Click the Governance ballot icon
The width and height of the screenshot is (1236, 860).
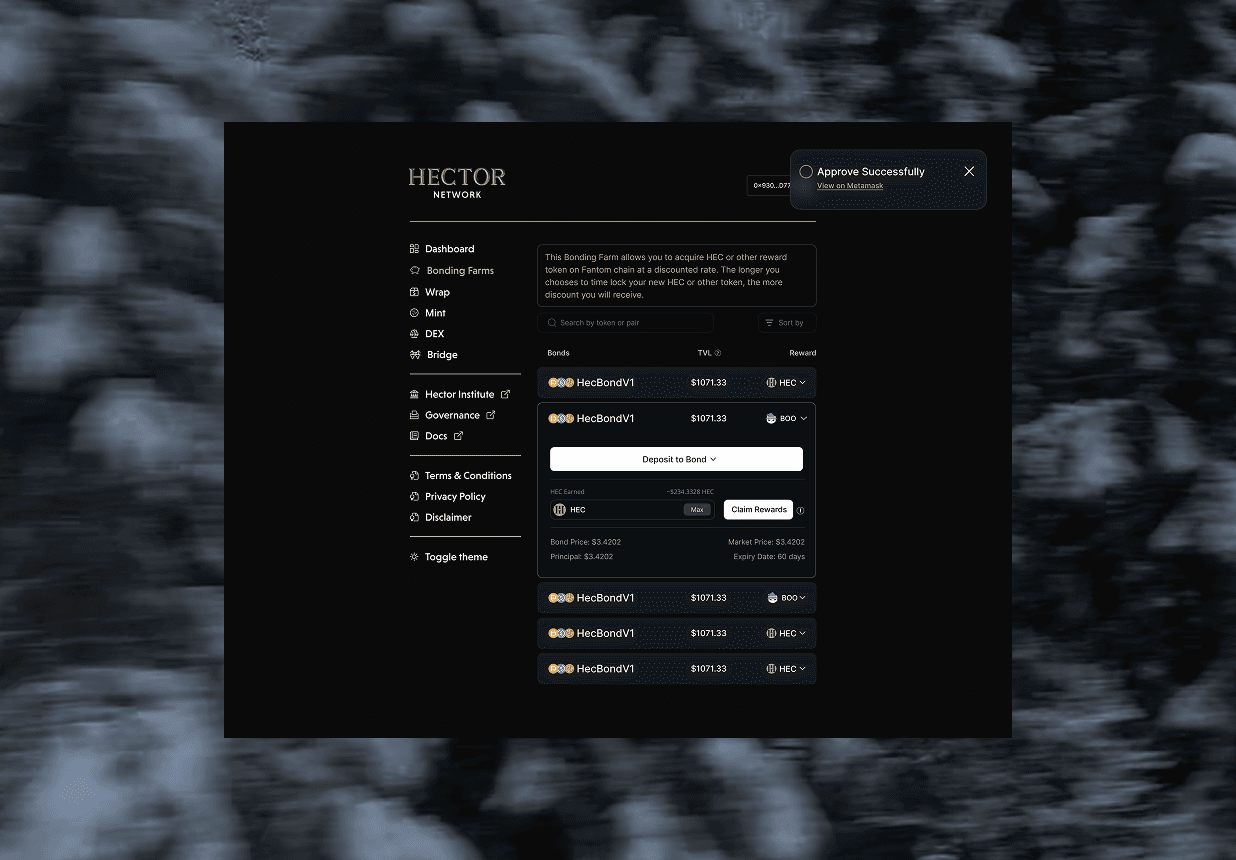coord(415,415)
